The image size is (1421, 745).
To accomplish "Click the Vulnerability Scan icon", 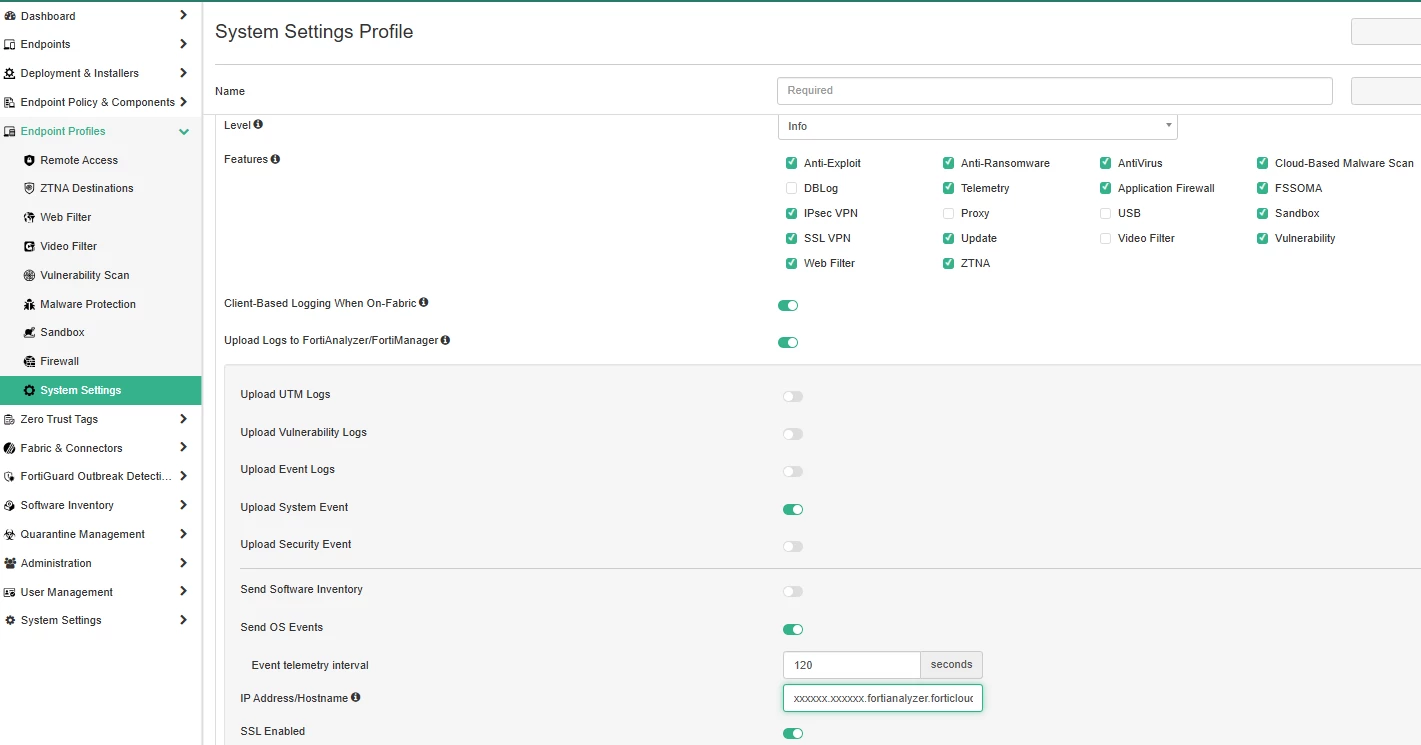I will click(29, 275).
